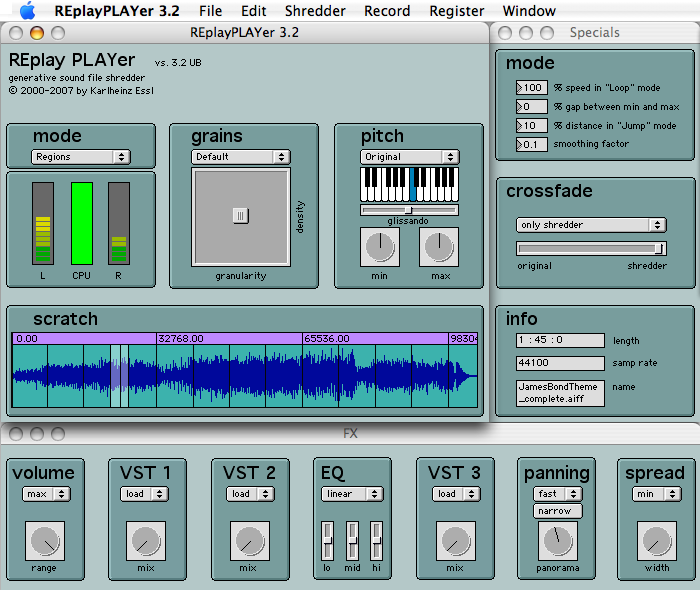Open the mode Regions dropdown
This screenshot has height=590, width=700.
point(81,157)
